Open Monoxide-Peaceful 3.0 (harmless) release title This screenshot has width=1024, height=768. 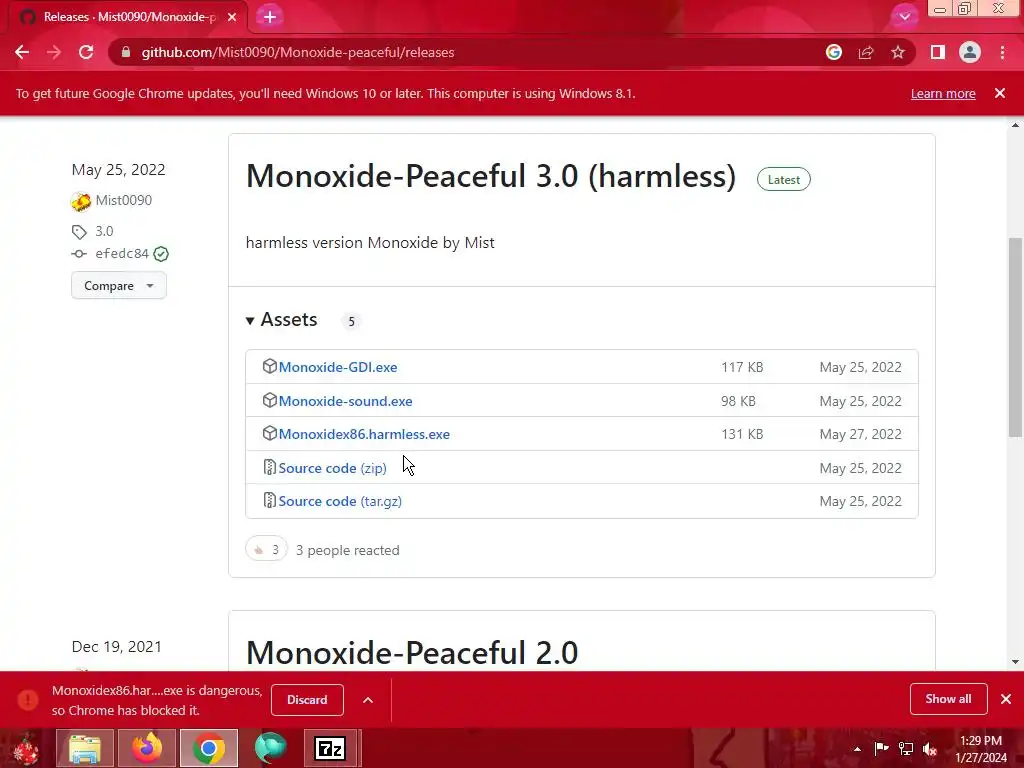click(x=490, y=176)
